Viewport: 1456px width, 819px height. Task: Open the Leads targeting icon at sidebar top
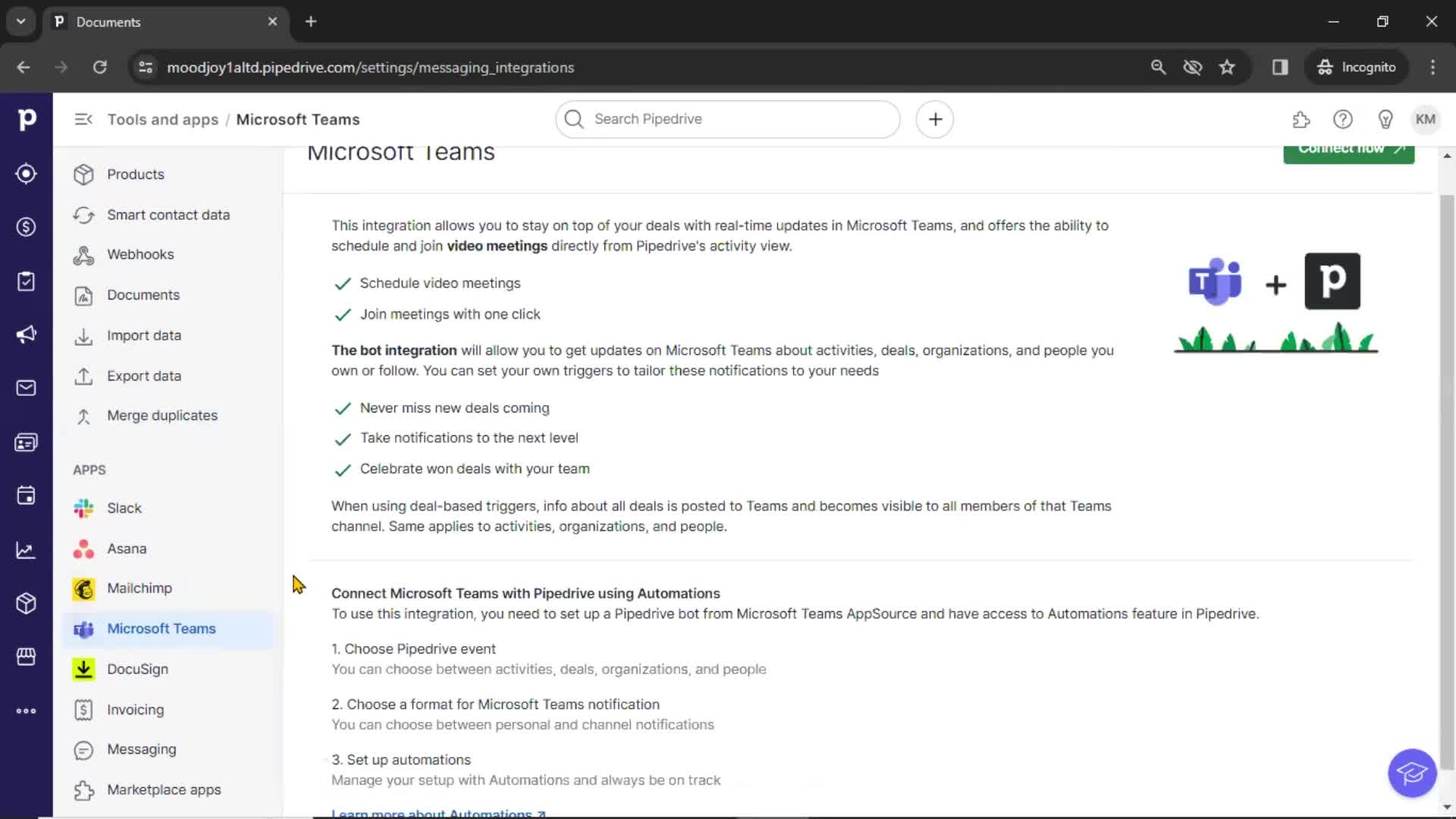pos(26,174)
